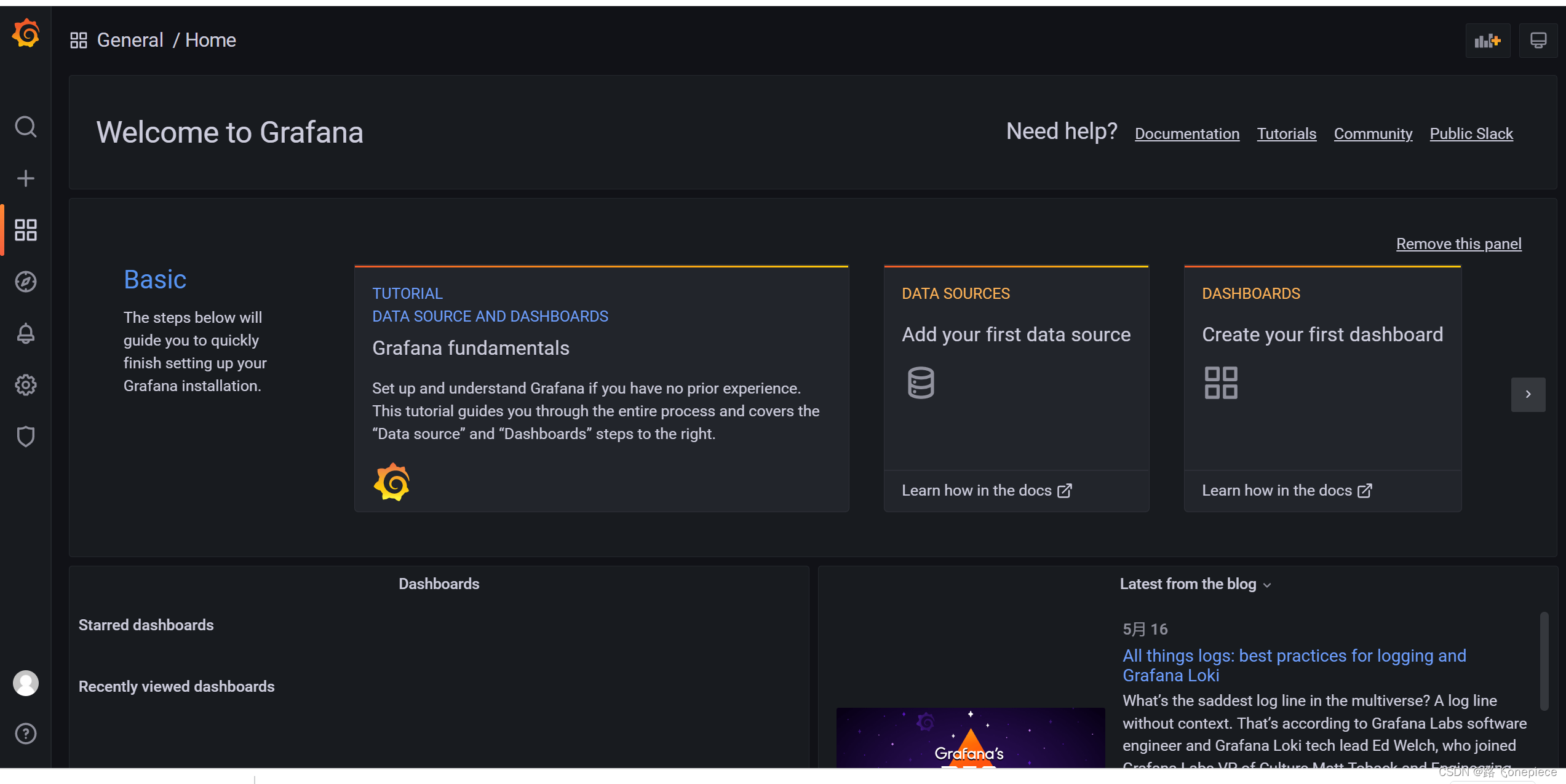This screenshot has width=1566, height=784.
Task: Click Create your first dashboard
Action: pos(1322,334)
